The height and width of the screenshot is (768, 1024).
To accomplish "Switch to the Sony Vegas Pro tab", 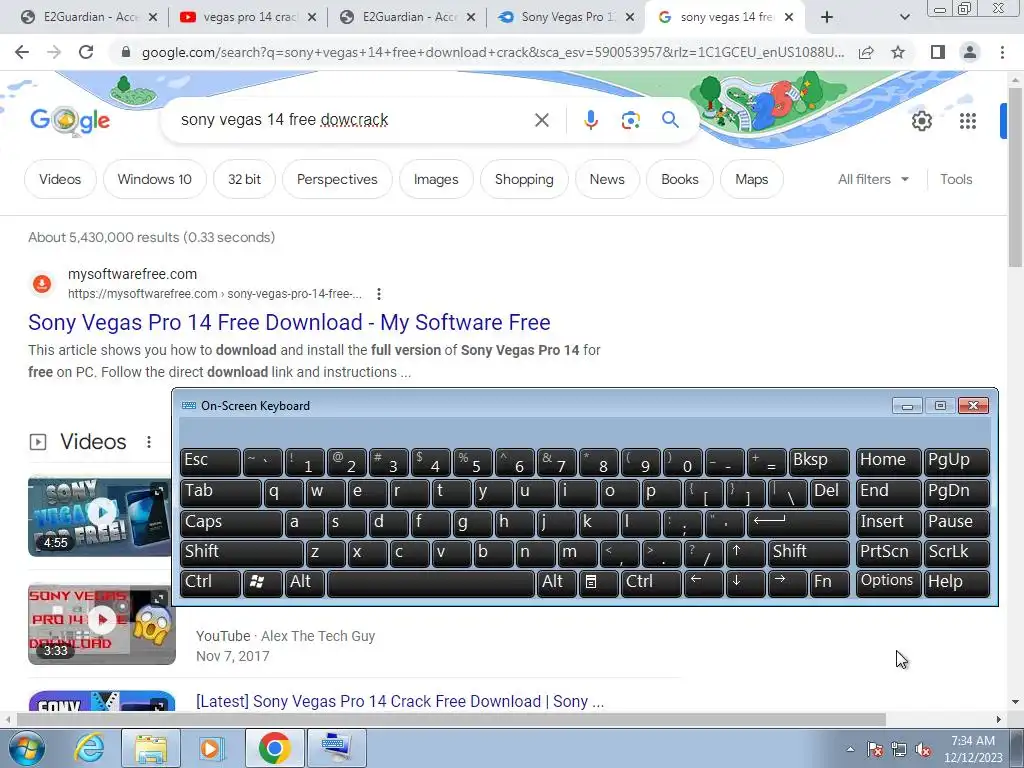I will pos(566,17).
